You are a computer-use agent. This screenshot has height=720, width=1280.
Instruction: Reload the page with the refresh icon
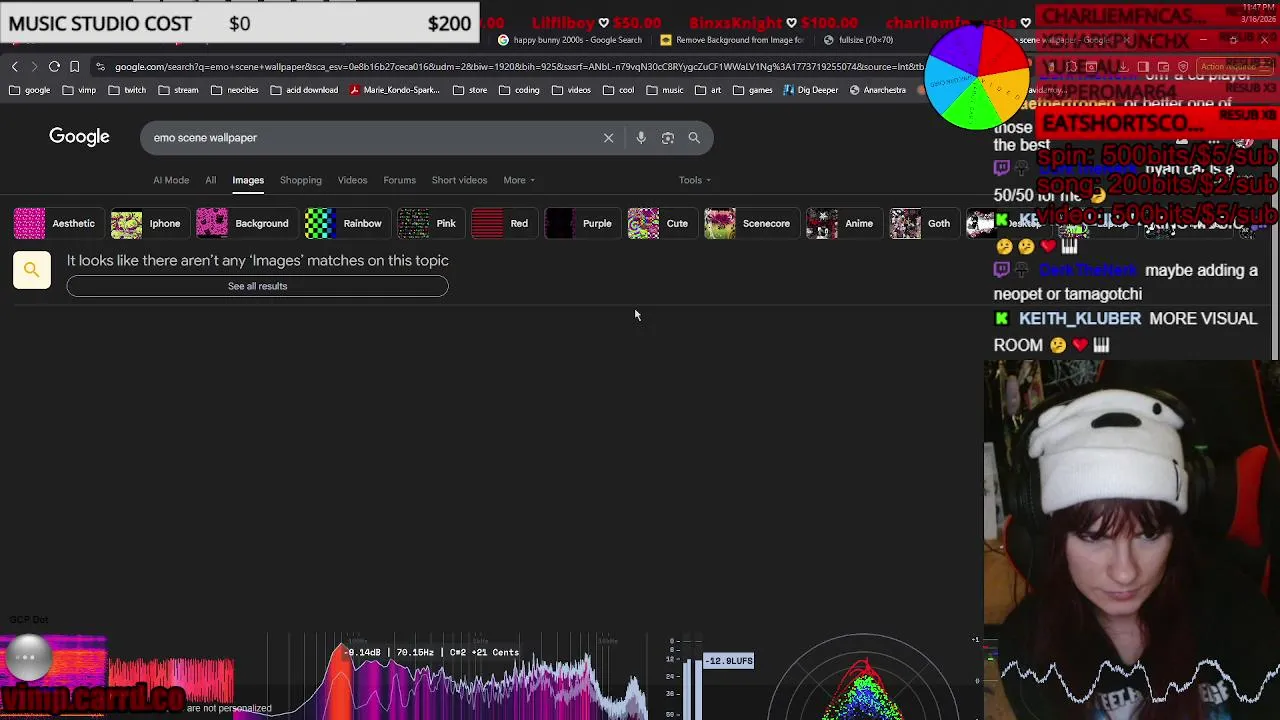tap(54, 67)
